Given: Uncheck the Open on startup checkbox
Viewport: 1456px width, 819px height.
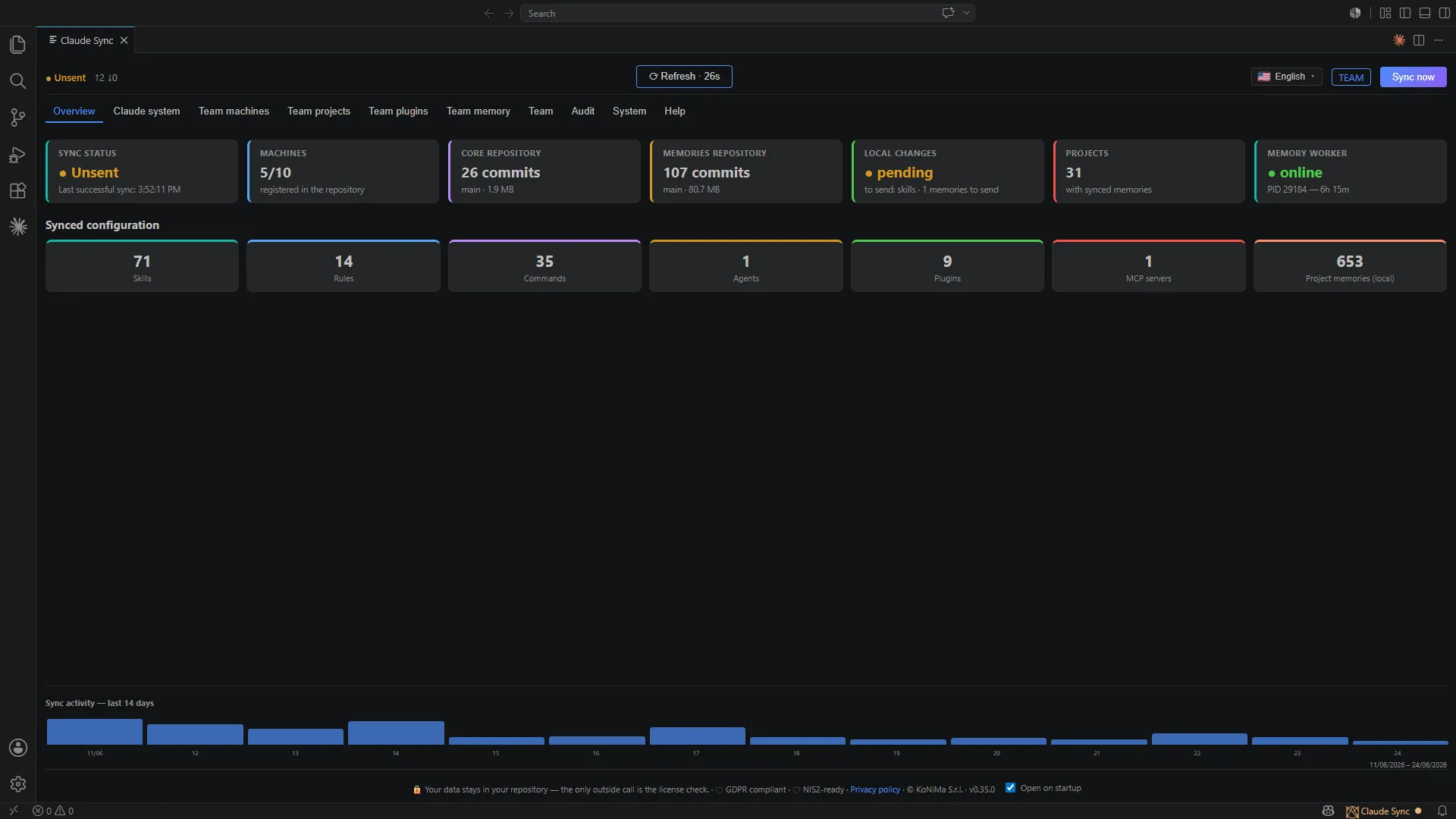Looking at the screenshot, I should [1010, 788].
